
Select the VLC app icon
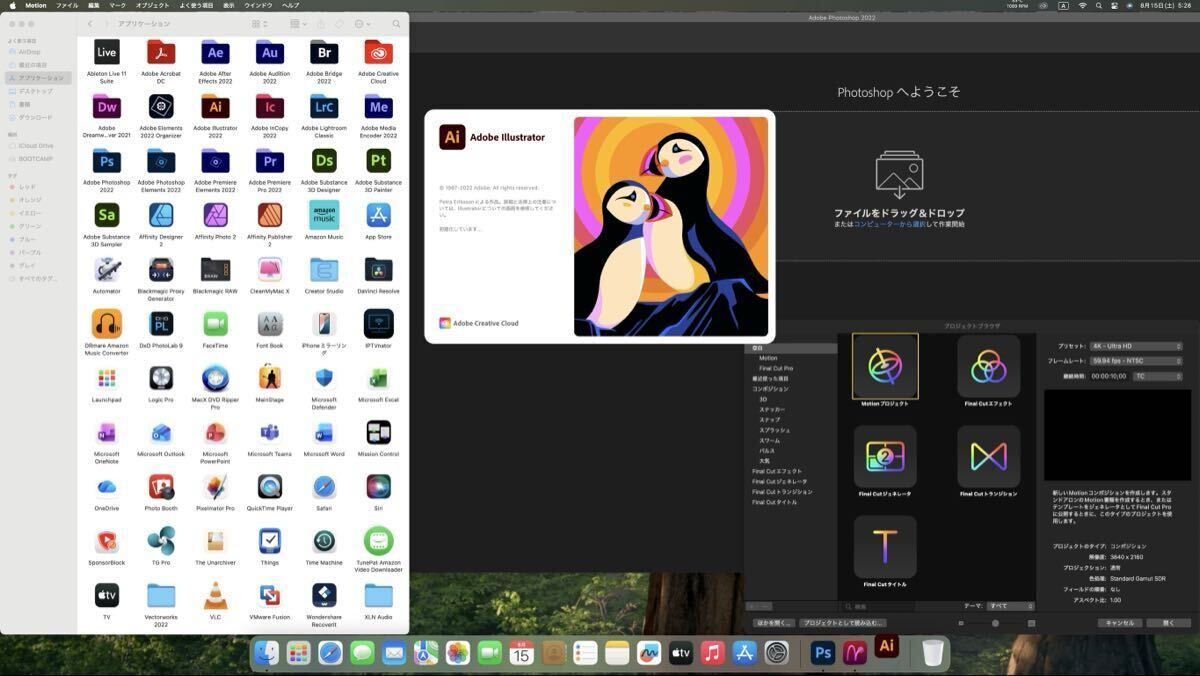(215, 595)
